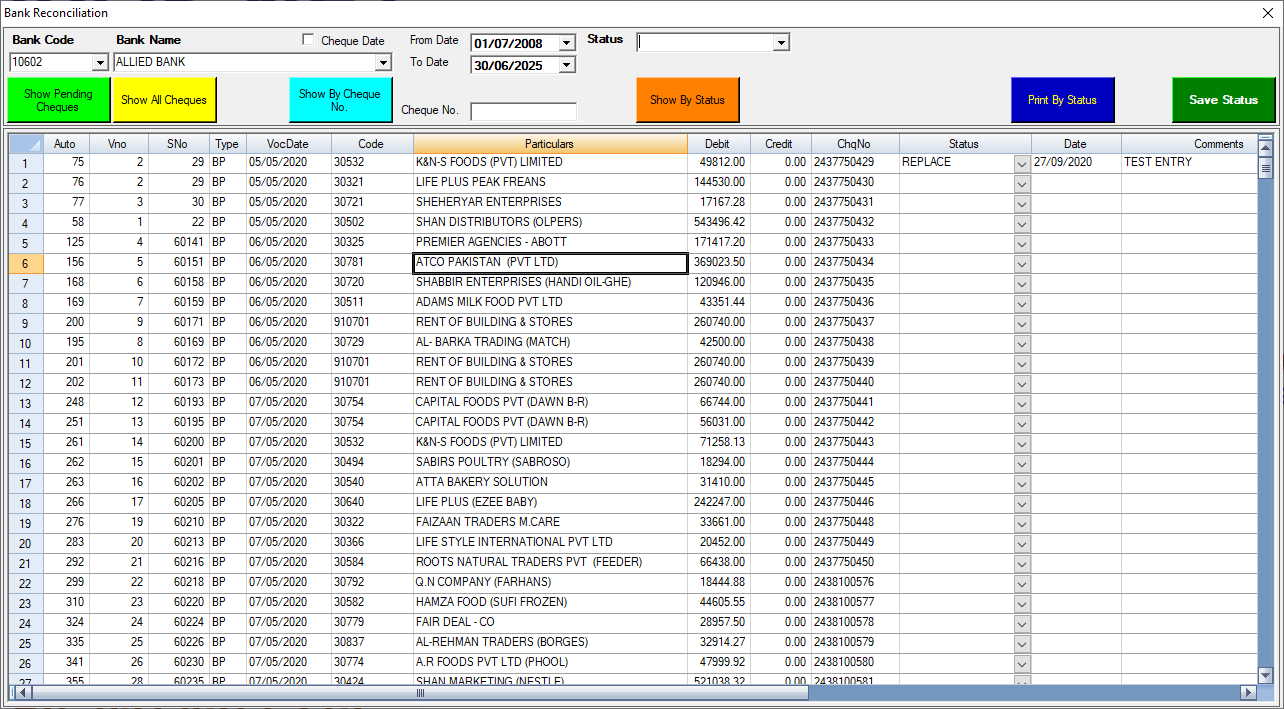The width and height of the screenshot is (1284, 709).
Task: Click Auto cell 341
Action: tap(66, 662)
